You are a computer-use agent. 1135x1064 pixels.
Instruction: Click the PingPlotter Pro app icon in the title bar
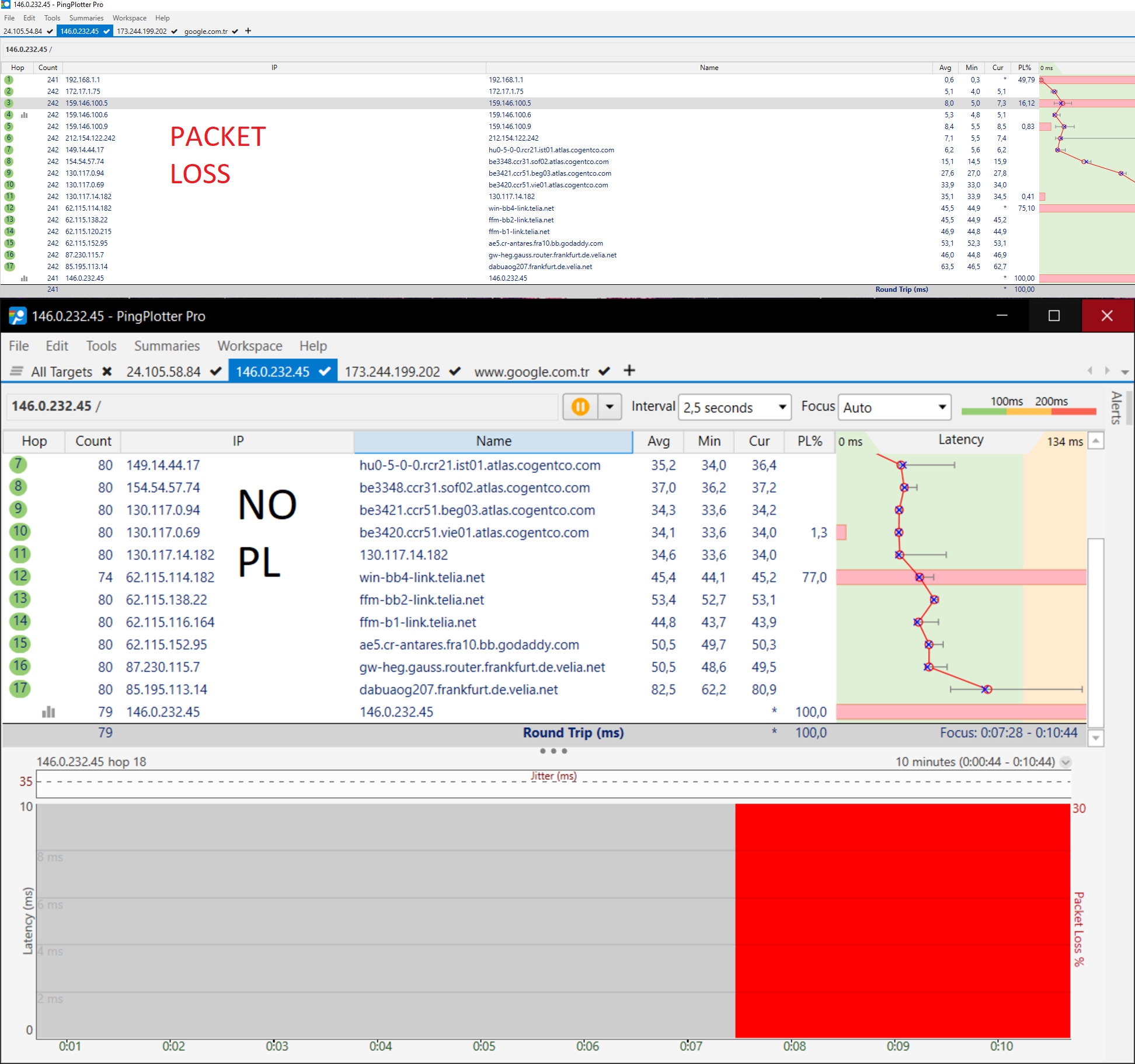tap(18, 316)
